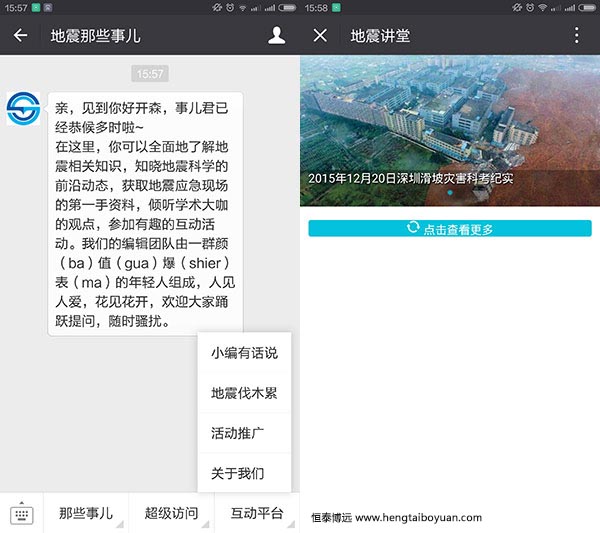Image resolution: width=600 pixels, height=533 pixels.
Task: Select 关于我们 menu entry
Action: [x=244, y=473]
